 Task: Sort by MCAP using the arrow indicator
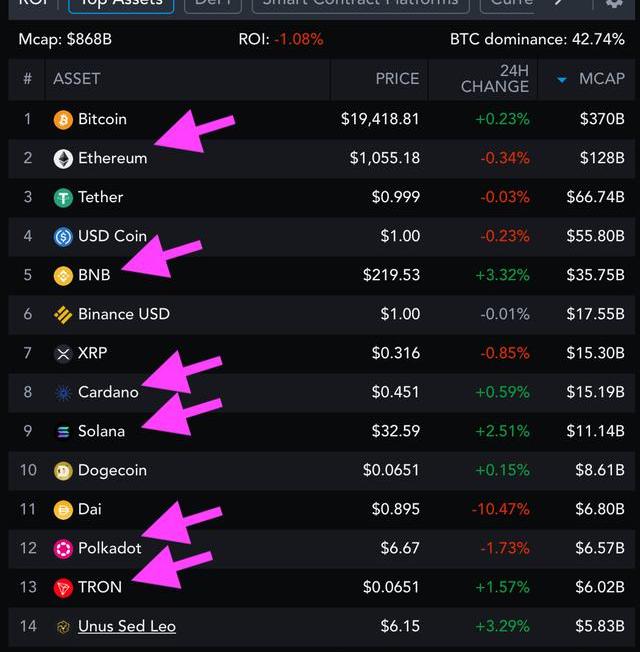tap(562, 79)
